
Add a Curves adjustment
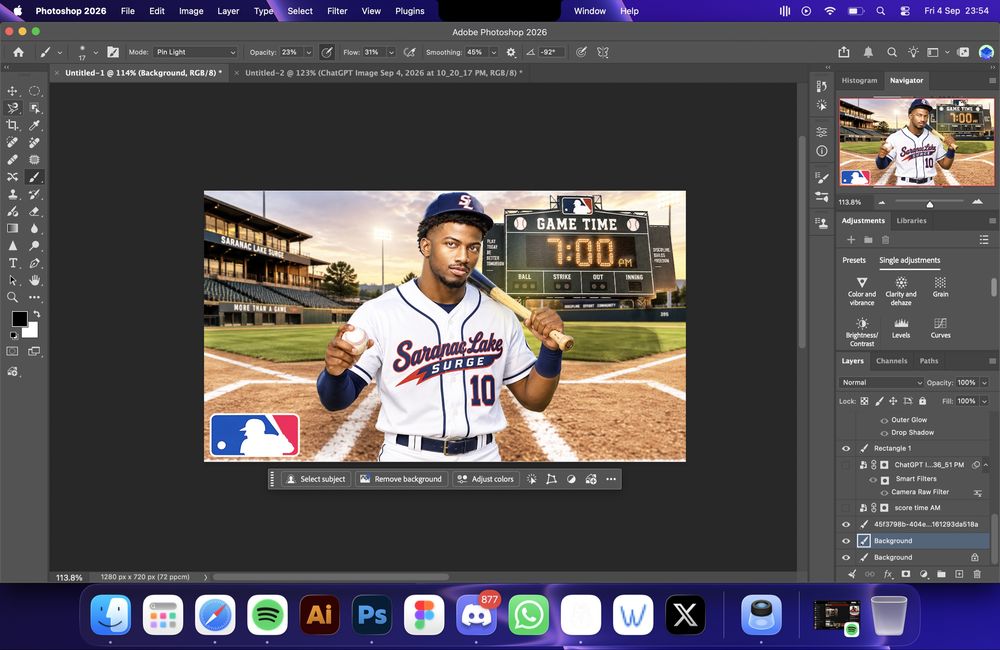[940, 328]
